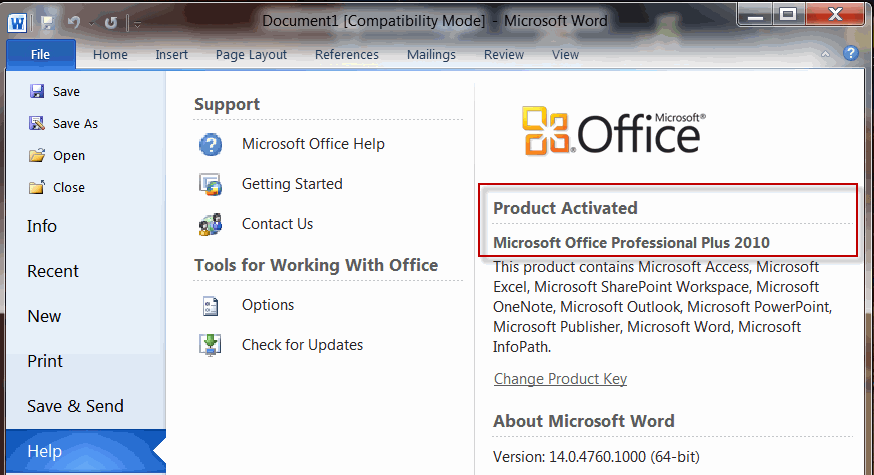Click Undo in the Quick Access Toolbar
Image resolution: width=874 pixels, height=475 pixels.
click(74, 22)
